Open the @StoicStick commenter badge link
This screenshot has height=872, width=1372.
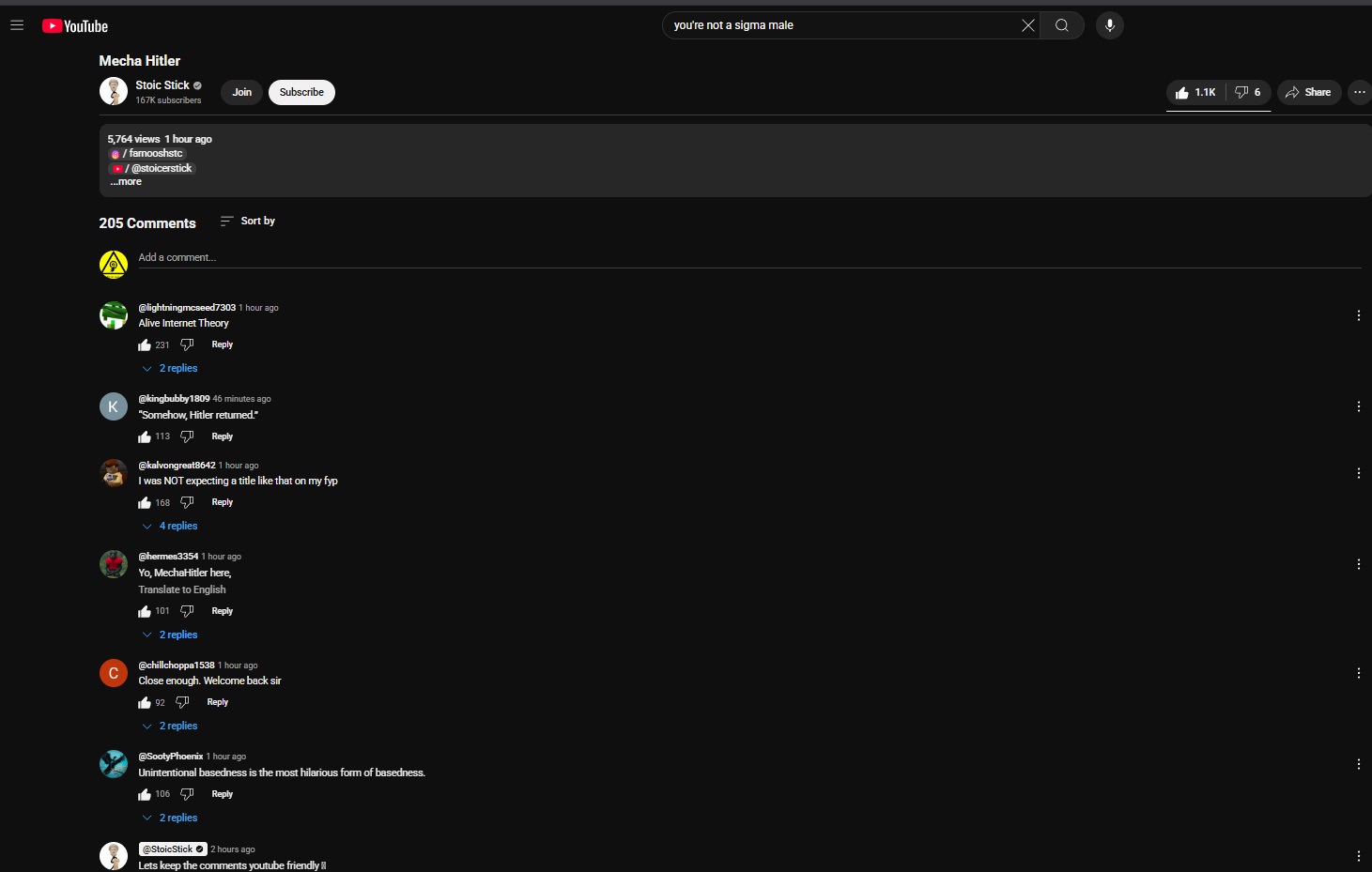173,849
